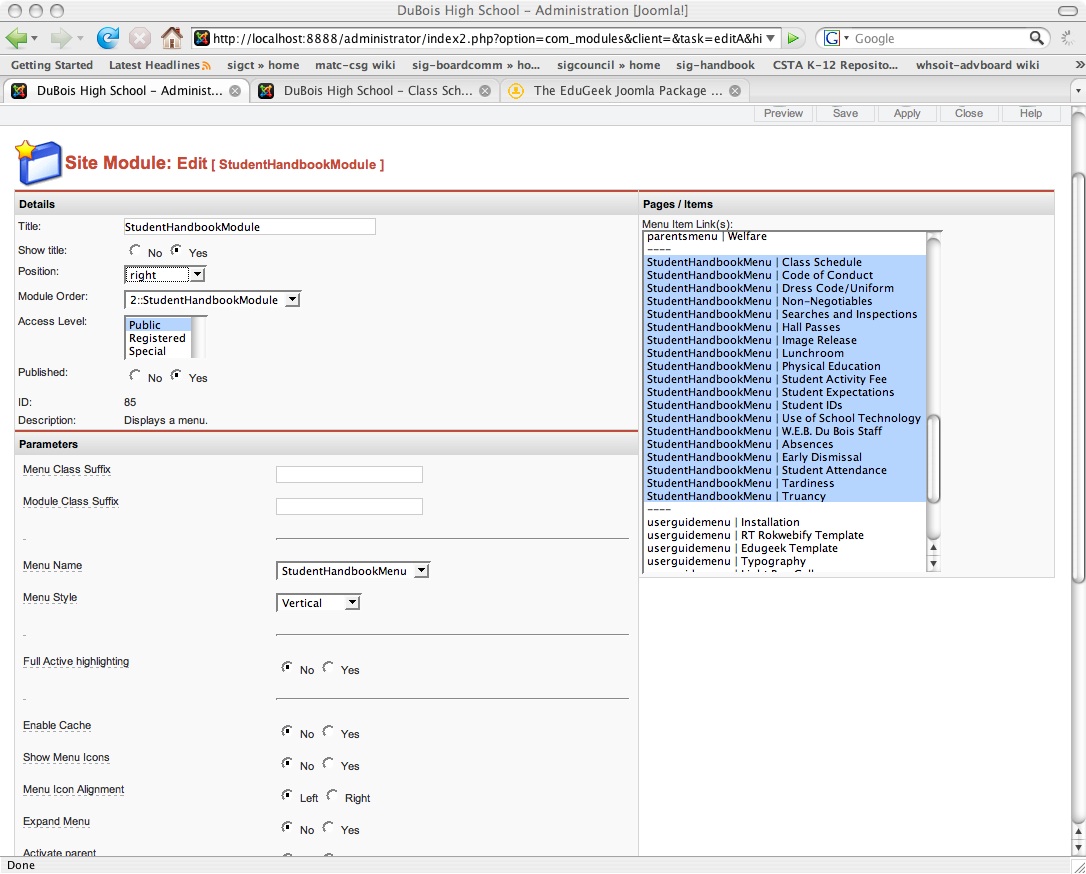Open the search engine chooser dropdown arrow
Screen dimensions: 1086x874
[x=846, y=38]
